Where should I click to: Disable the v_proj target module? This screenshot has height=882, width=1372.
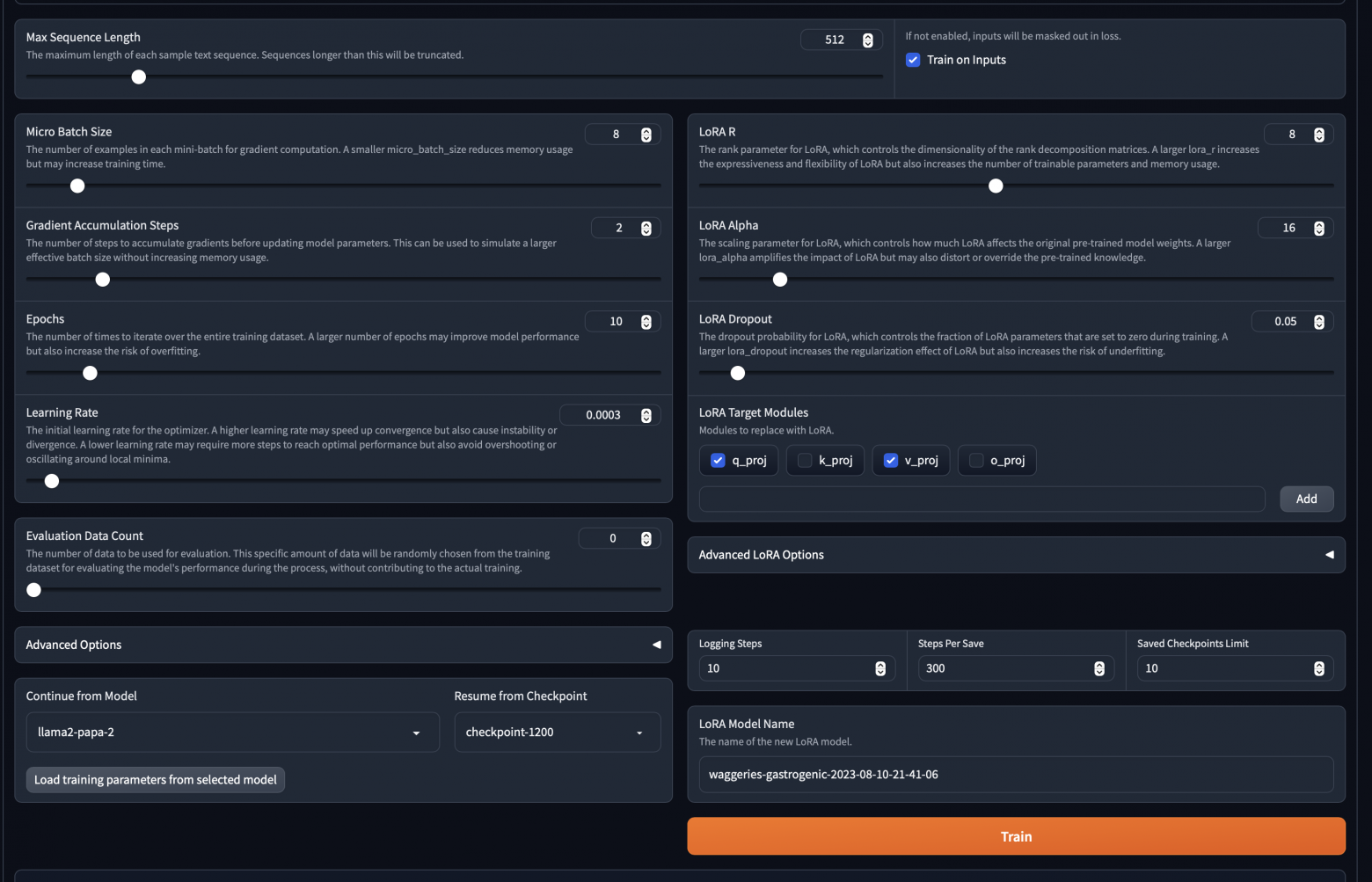point(890,459)
